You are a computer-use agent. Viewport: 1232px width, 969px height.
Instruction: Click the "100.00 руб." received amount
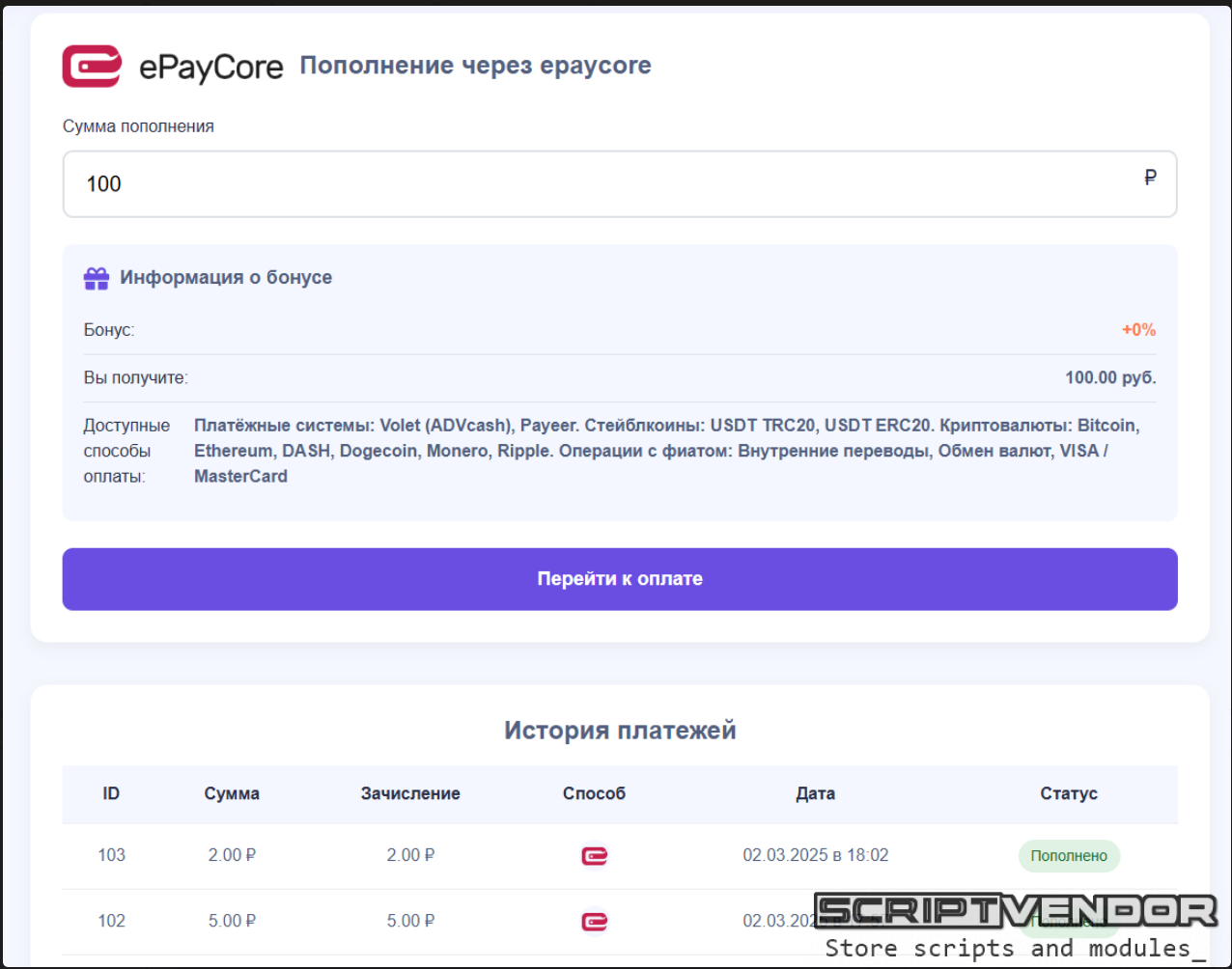(1110, 377)
